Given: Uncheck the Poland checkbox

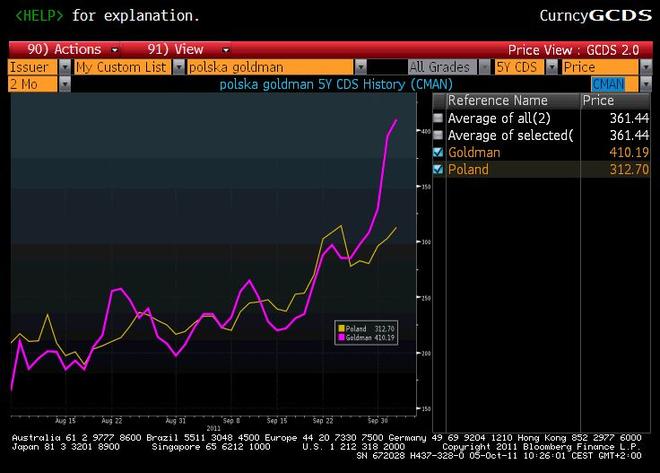Looking at the screenshot, I should (438, 169).
